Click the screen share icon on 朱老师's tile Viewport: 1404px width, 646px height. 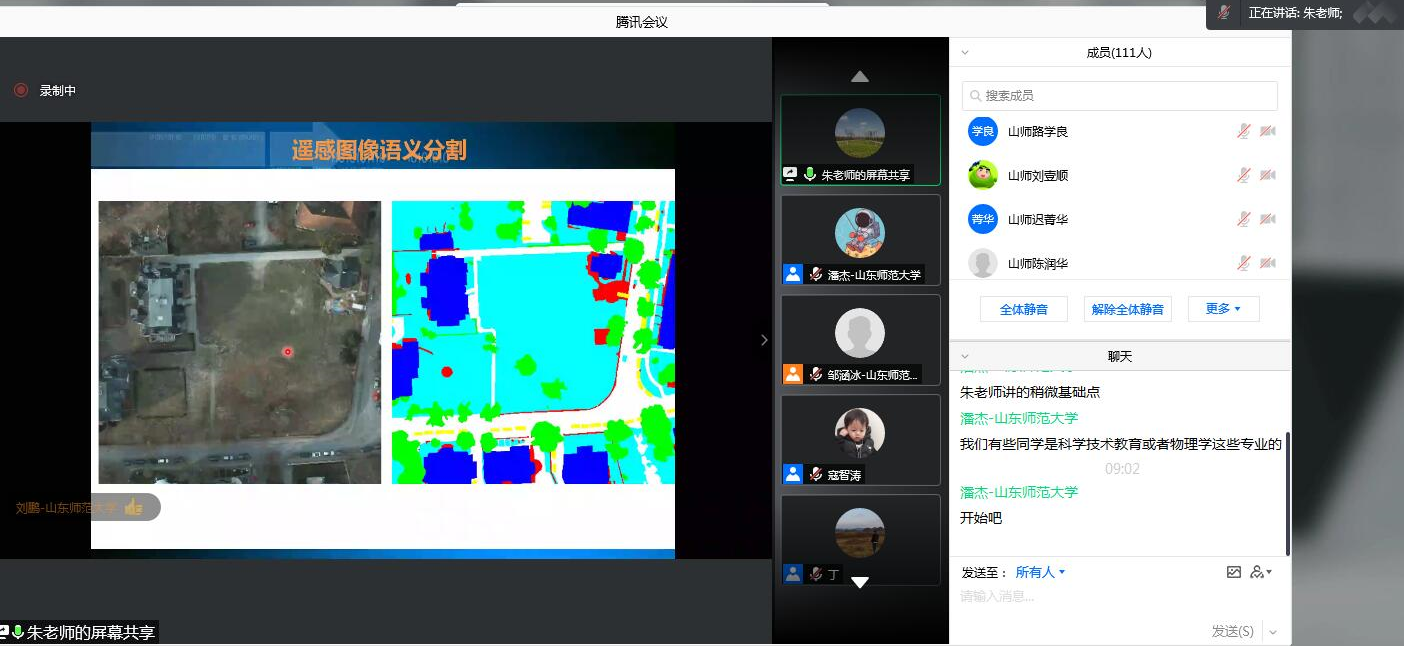click(x=790, y=174)
